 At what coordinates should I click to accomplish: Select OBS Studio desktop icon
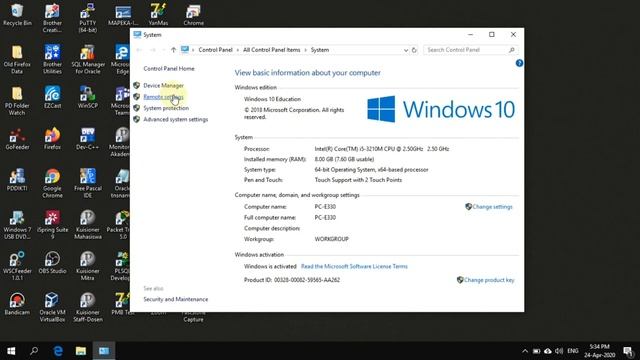pyautogui.click(x=52, y=263)
